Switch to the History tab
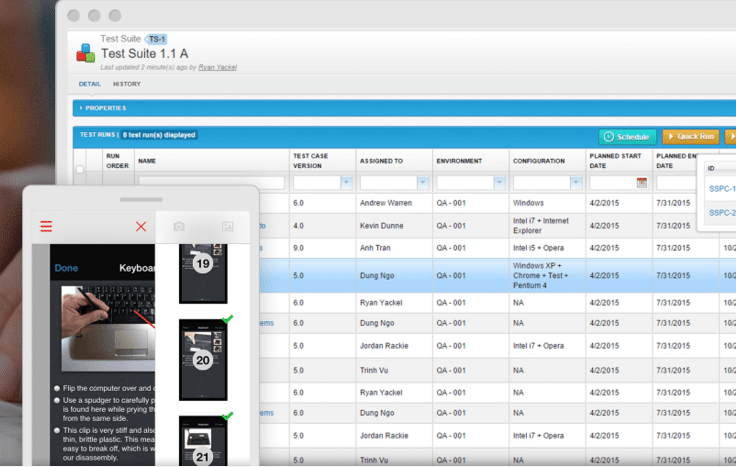 (127, 84)
